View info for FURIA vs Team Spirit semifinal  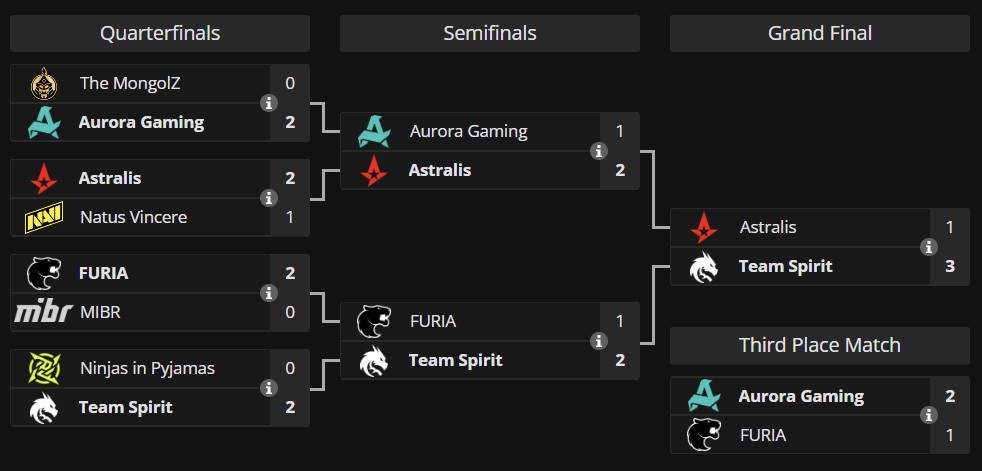(599, 341)
